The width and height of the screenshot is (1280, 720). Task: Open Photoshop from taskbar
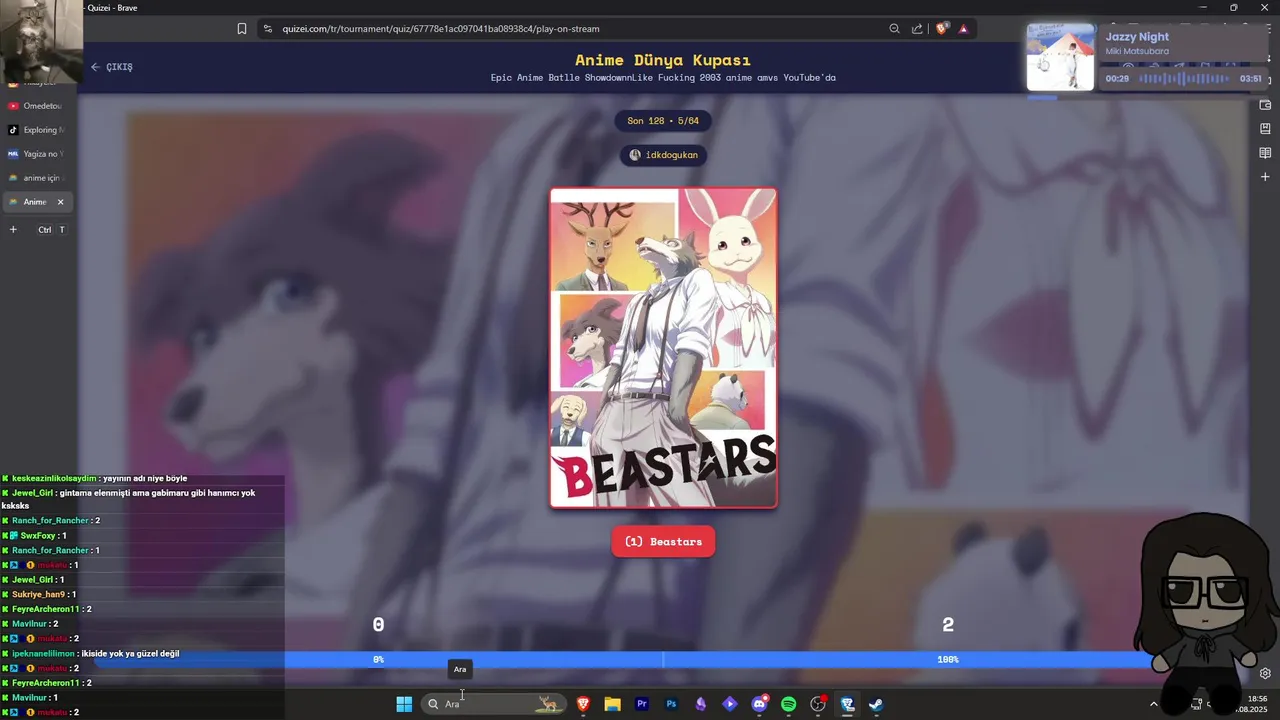(671, 704)
